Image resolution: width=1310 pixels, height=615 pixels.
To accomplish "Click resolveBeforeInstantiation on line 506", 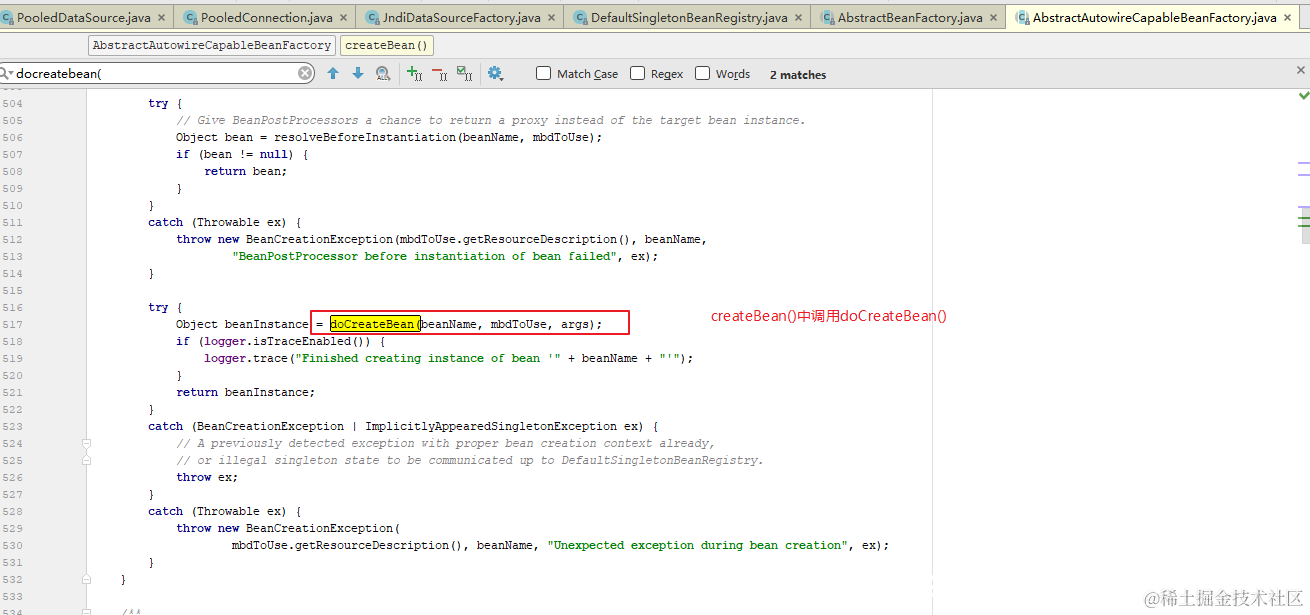I will pos(365,137).
